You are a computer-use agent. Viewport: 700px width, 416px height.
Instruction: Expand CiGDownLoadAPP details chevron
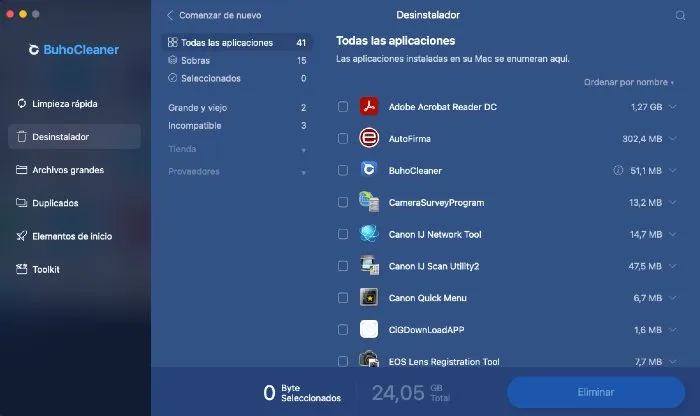(x=673, y=329)
